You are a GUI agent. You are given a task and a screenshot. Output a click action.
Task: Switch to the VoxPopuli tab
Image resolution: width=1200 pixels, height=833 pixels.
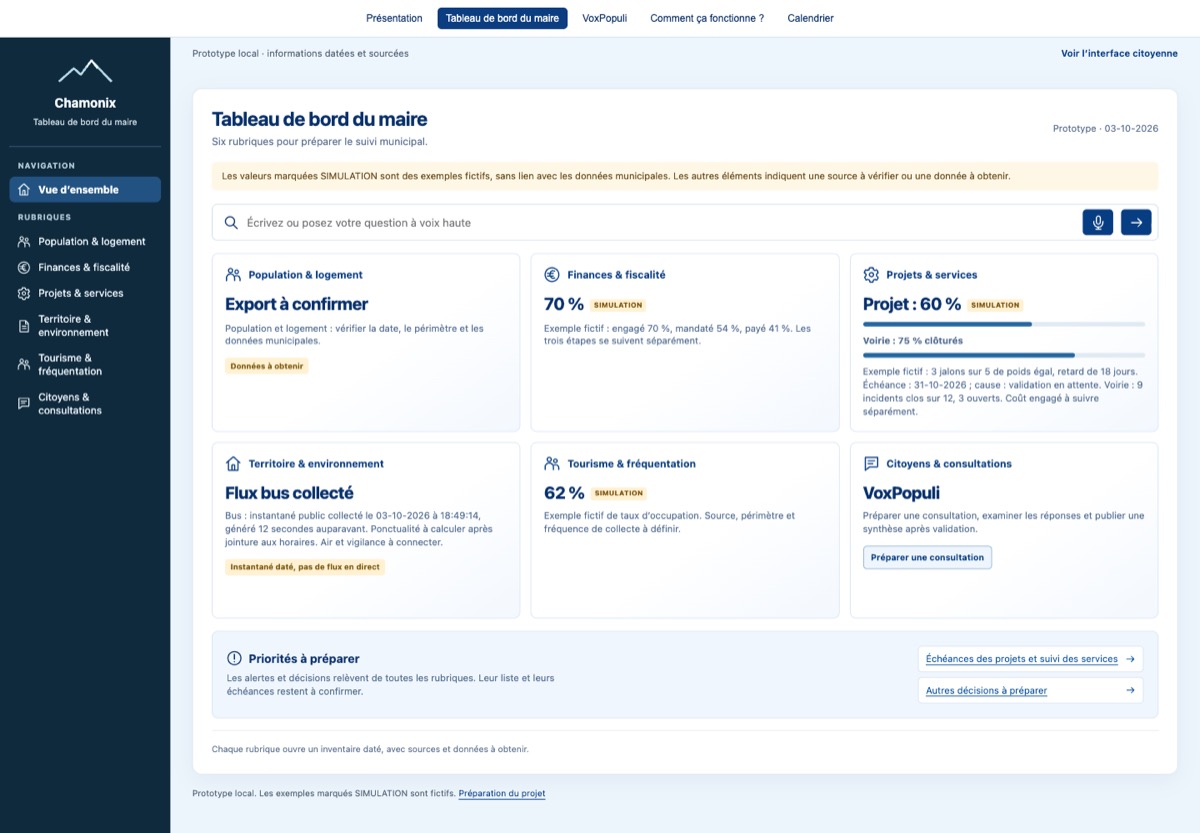604,18
